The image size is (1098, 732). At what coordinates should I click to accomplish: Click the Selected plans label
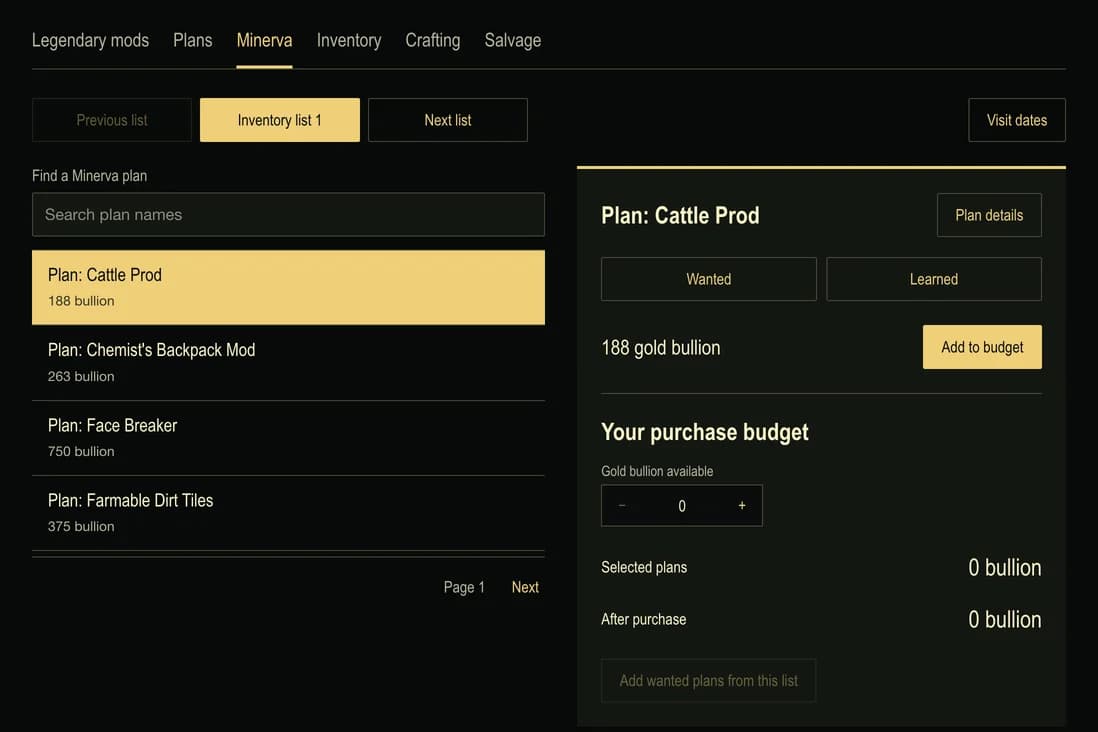644,567
